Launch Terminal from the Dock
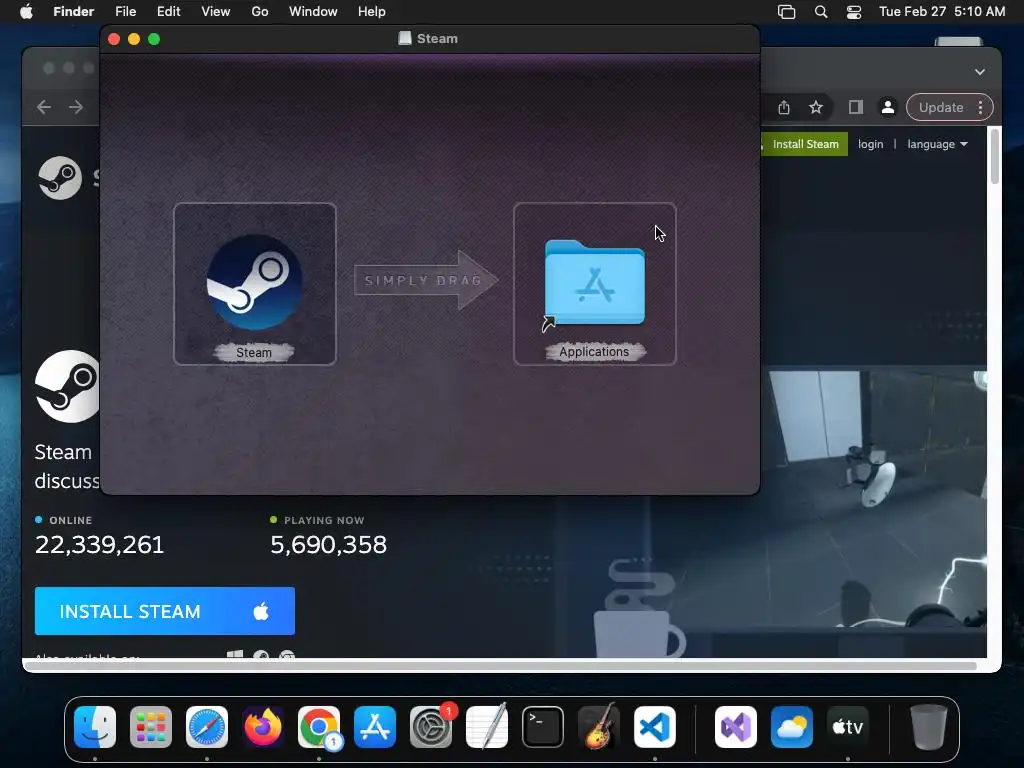 point(543,726)
